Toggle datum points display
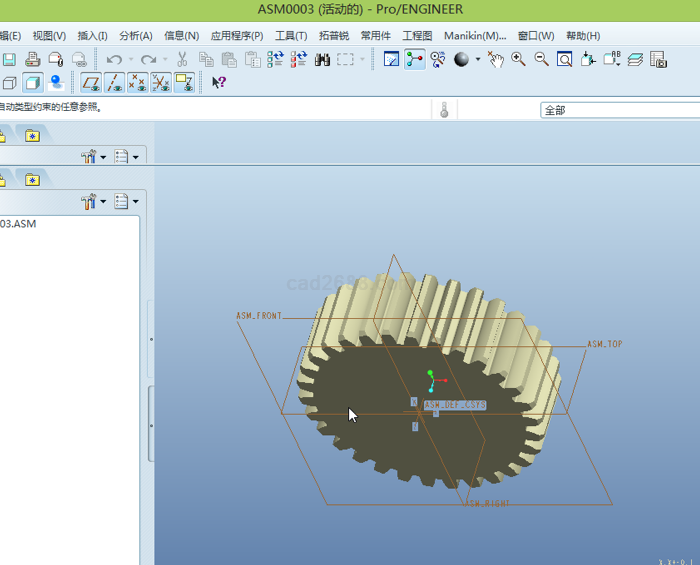 click(x=137, y=83)
